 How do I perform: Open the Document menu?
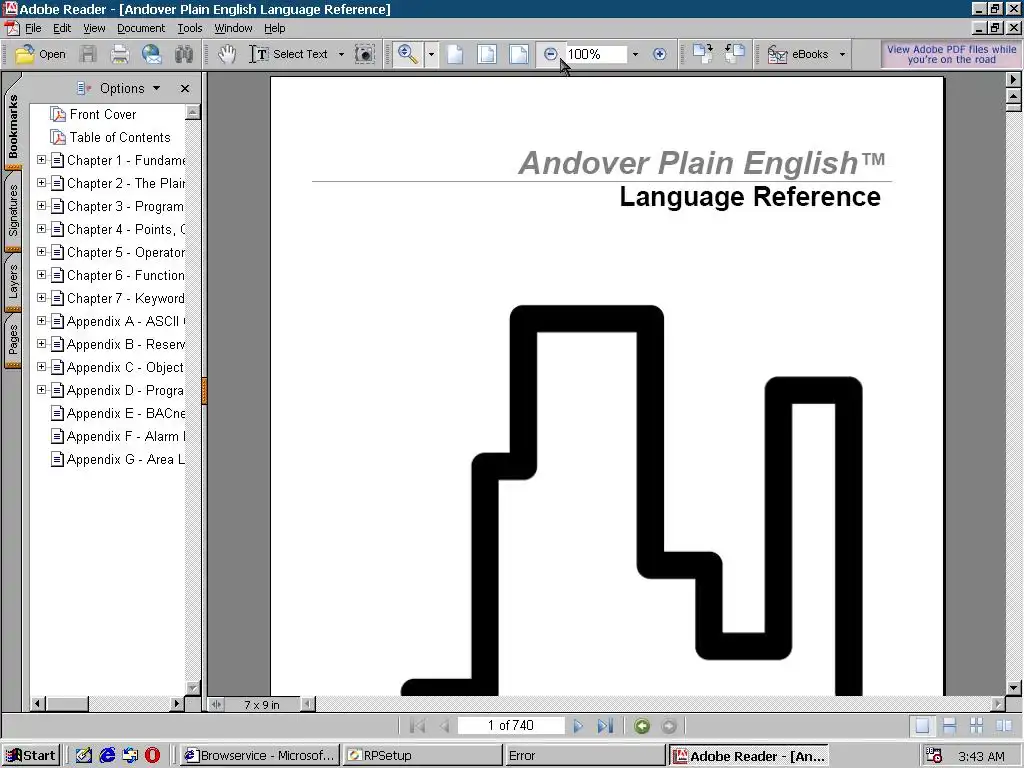141,28
